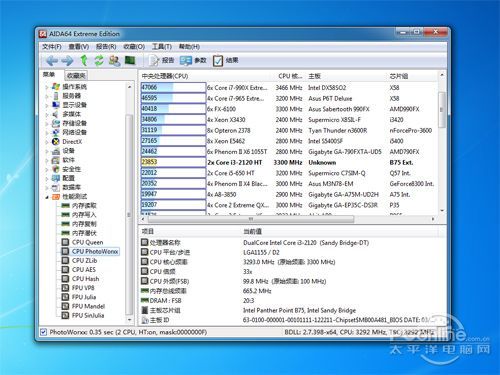The width and height of the screenshot is (500, 375).
Task: Open the 报告(R) menu
Action: coord(106,47)
